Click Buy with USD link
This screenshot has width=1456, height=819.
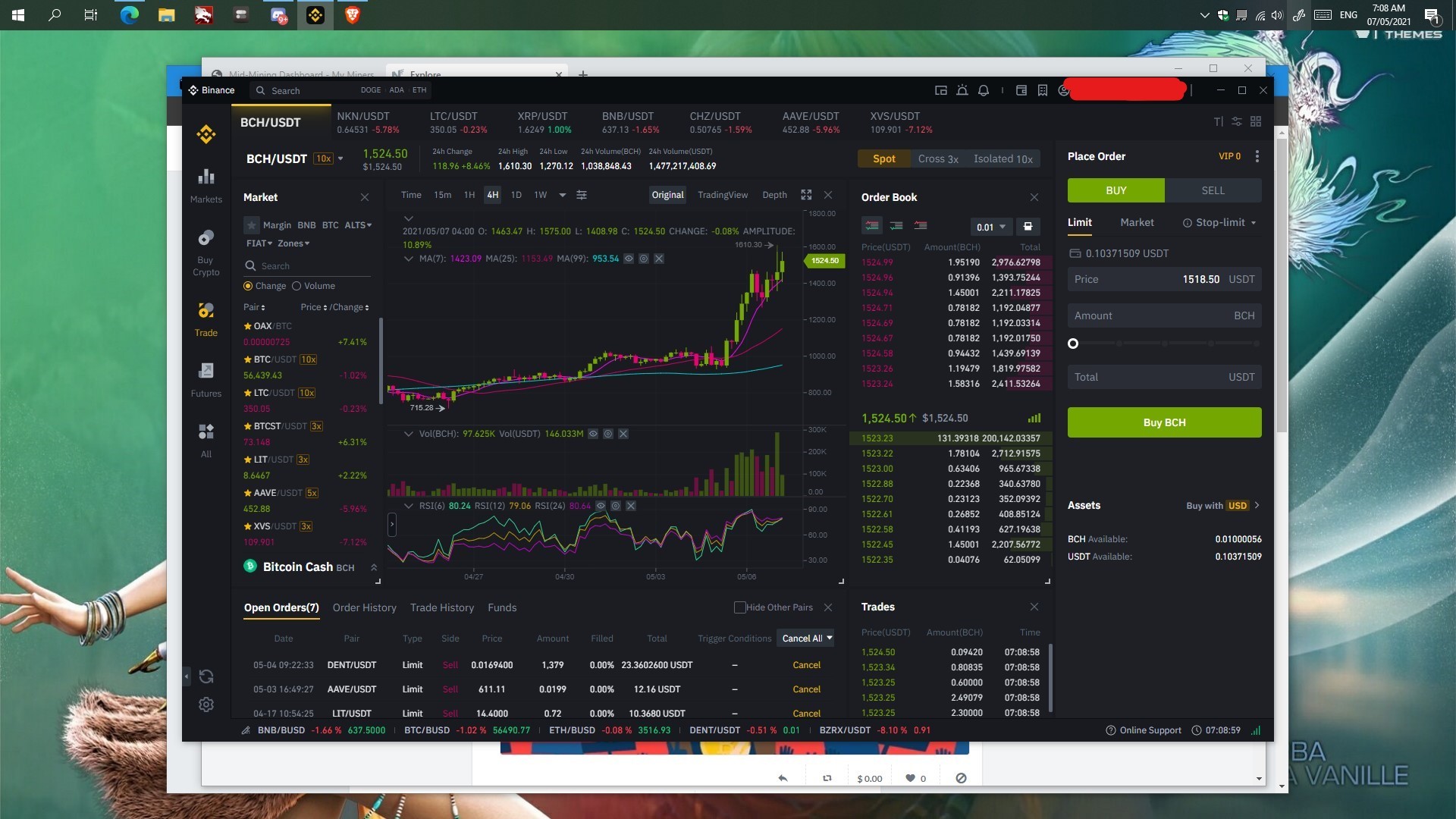coord(1223,505)
